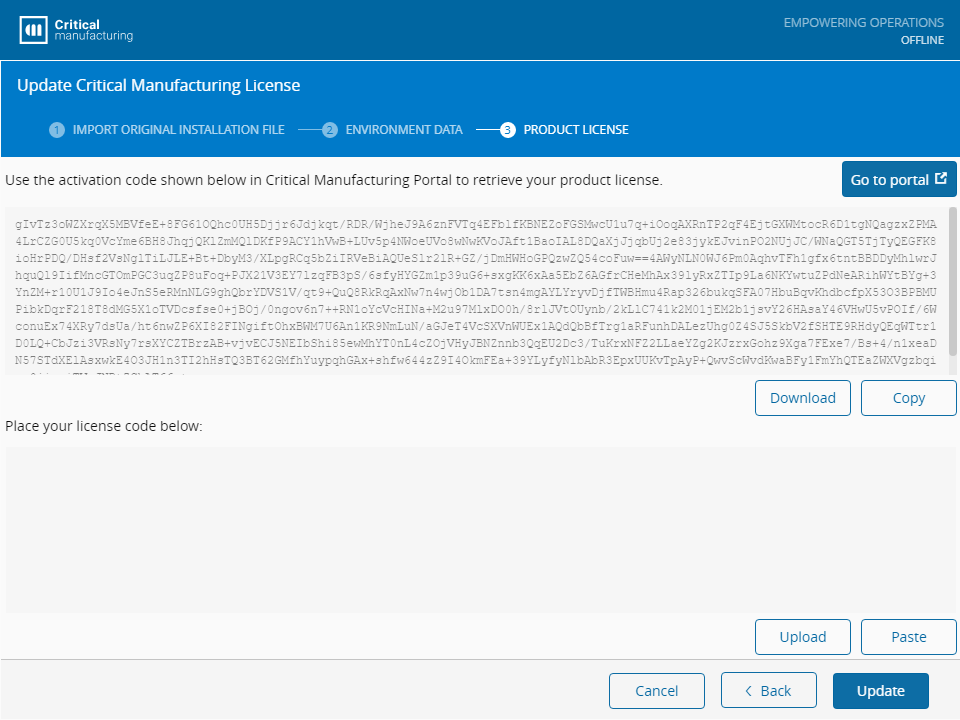
Task: Upload a license code file
Action: [x=803, y=637]
